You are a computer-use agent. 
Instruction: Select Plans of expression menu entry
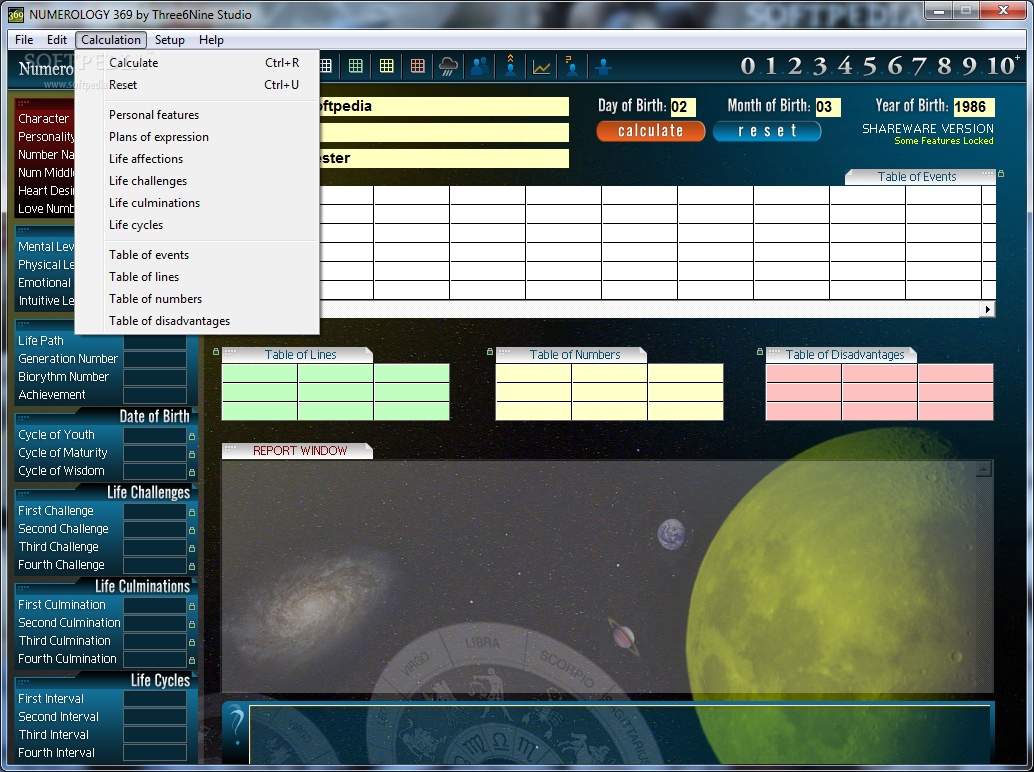(x=197, y=136)
